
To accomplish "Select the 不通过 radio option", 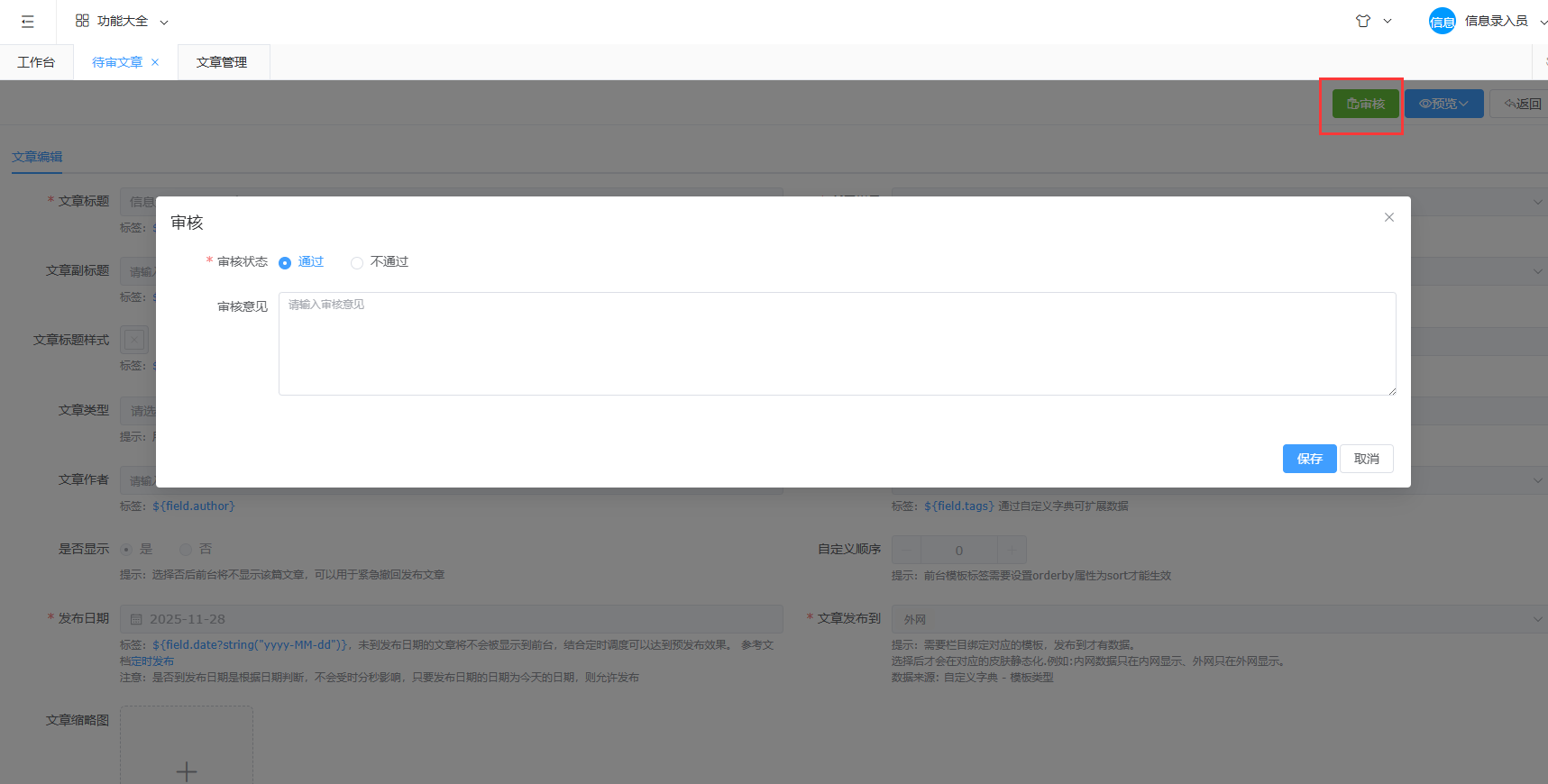I will 357,262.
